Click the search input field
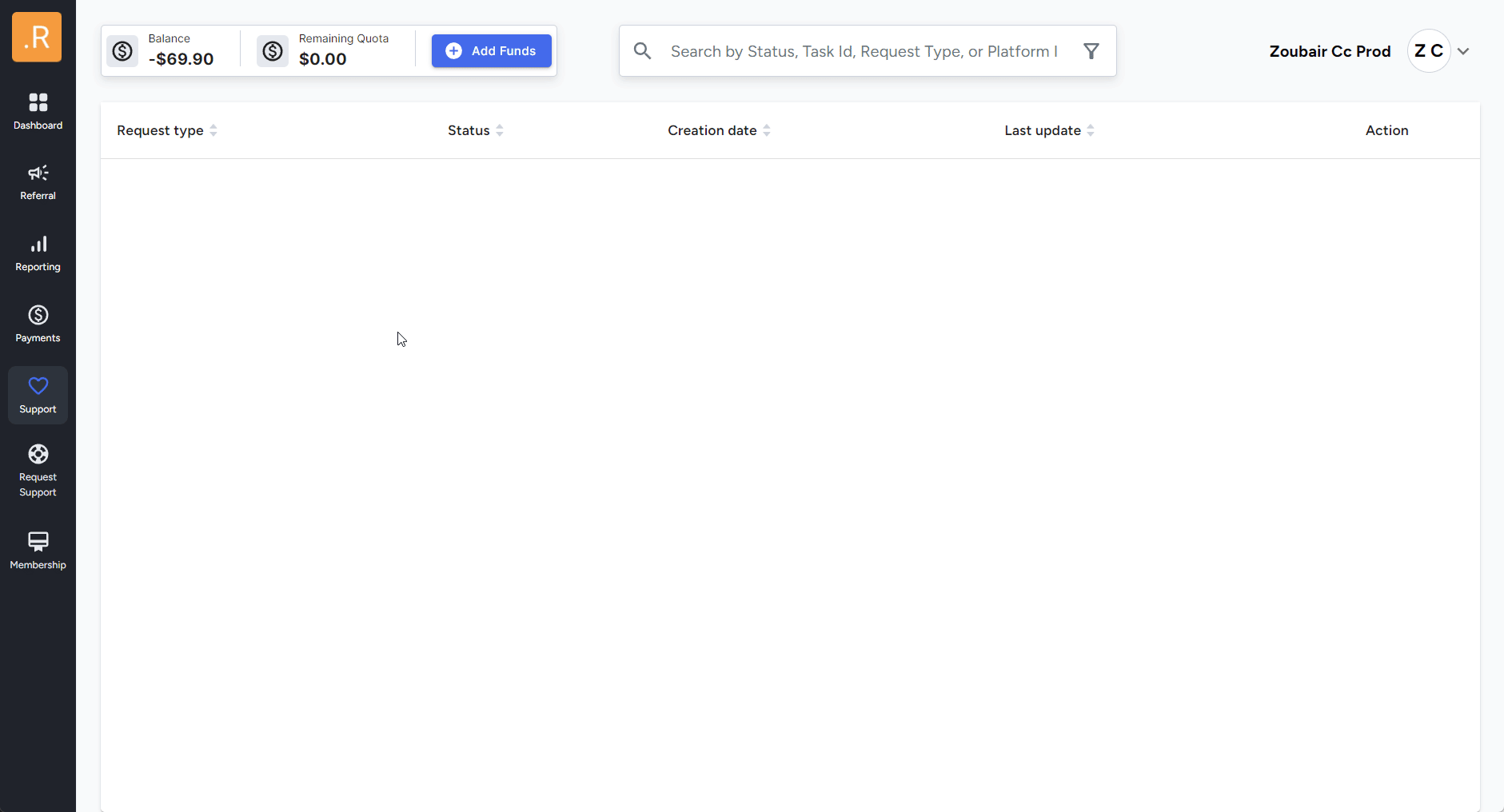The width and height of the screenshot is (1504, 812). (864, 51)
